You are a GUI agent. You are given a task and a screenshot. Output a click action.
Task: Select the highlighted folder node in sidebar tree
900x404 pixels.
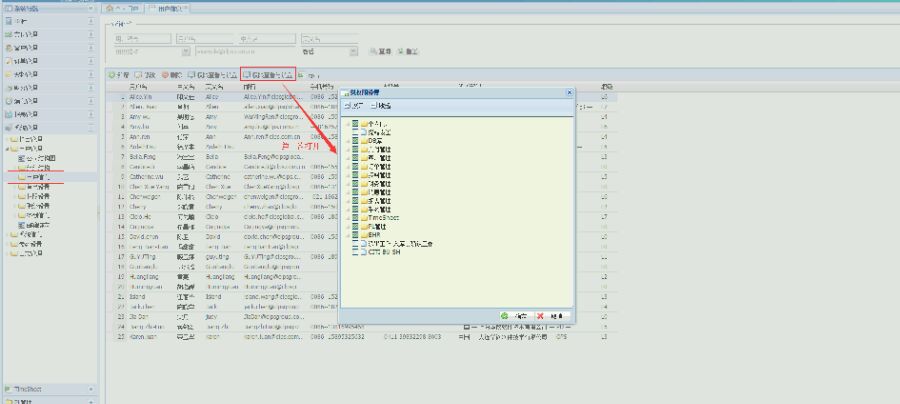click(52, 177)
